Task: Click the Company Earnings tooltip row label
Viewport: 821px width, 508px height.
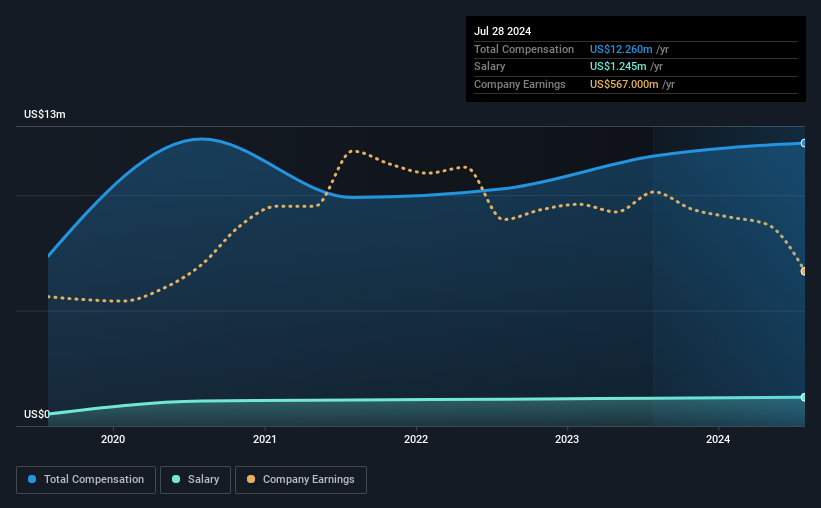Action: click(519, 84)
